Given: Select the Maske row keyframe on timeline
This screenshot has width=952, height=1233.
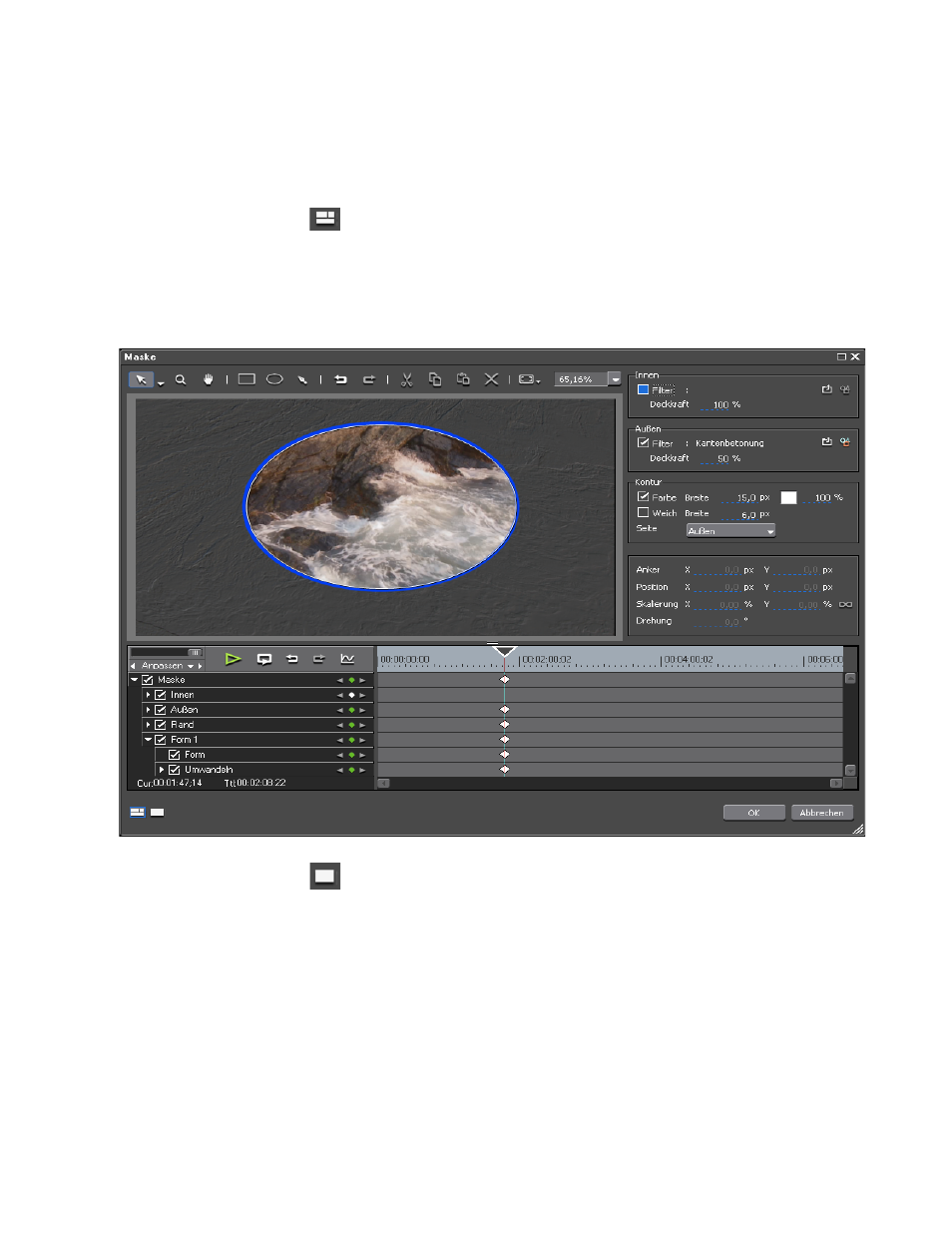Looking at the screenshot, I should tap(505, 679).
